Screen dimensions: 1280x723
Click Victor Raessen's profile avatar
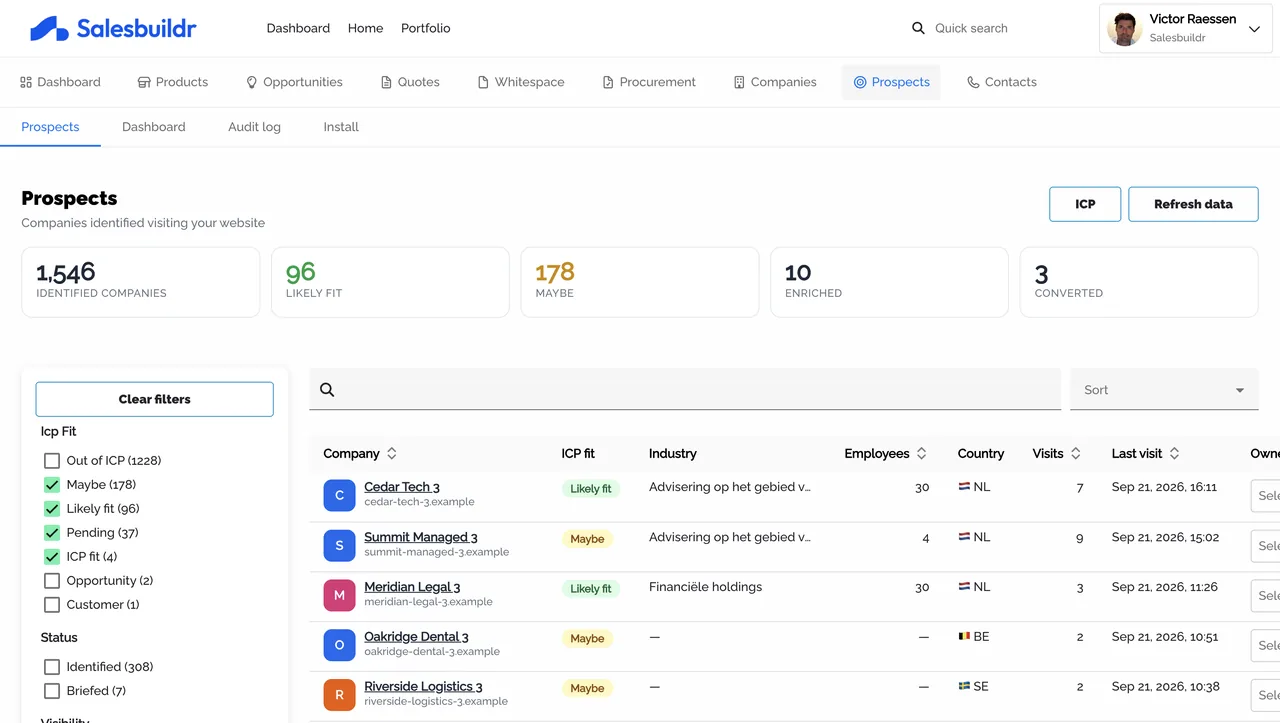(x=1125, y=29)
